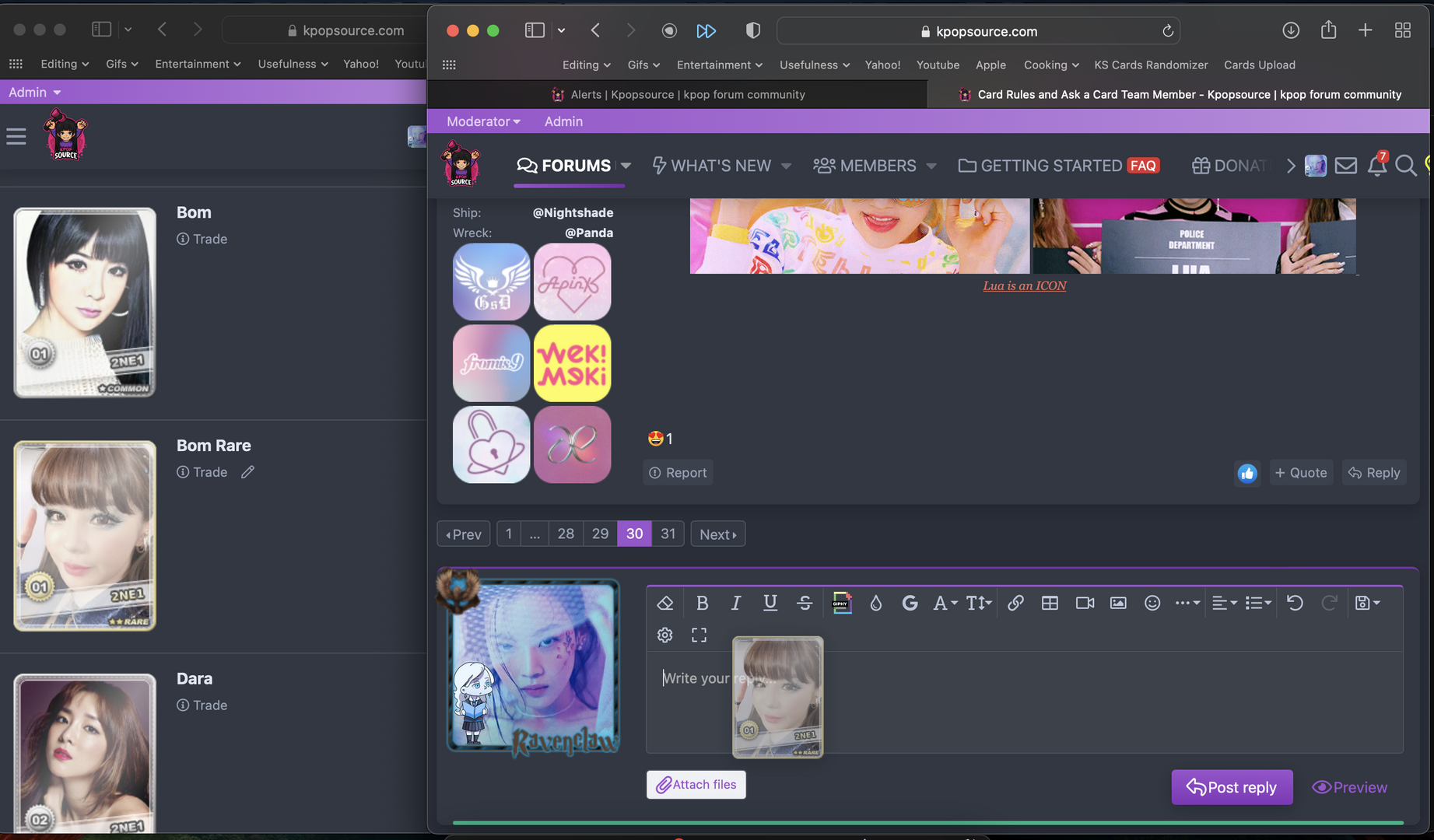Screen dimensions: 1434x840
Task: Toggle italic formatting
Action: [736, 603]
